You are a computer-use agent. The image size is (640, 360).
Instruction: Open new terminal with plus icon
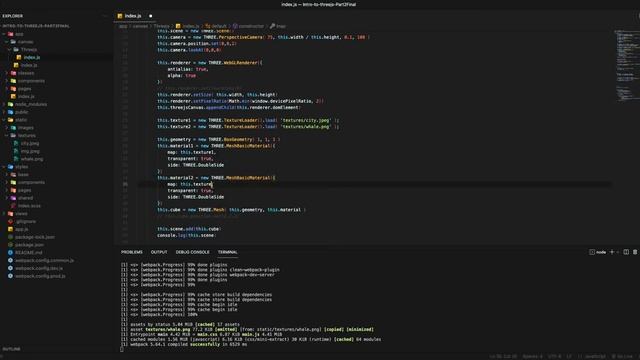click(x=611, y=252)
